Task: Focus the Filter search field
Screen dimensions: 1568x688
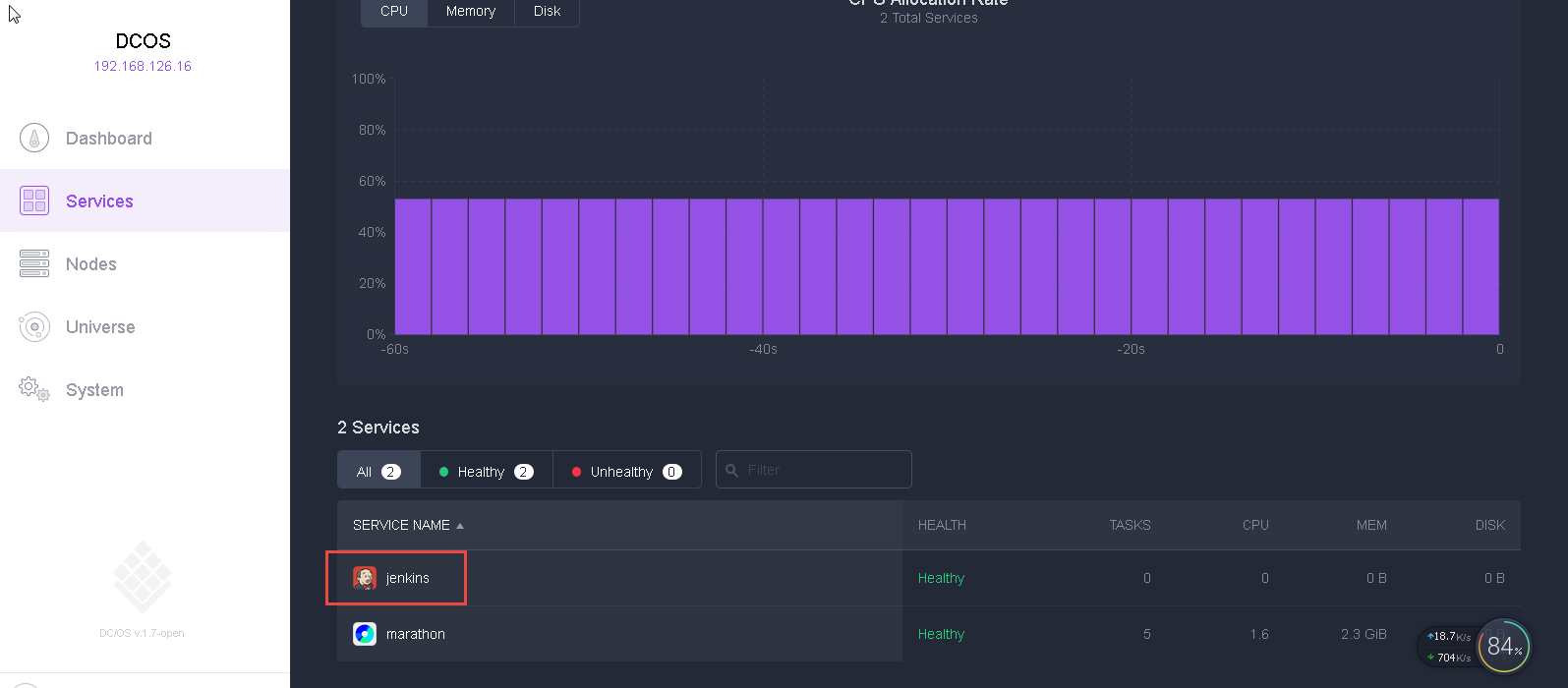Action: click(x=814, y=470)
